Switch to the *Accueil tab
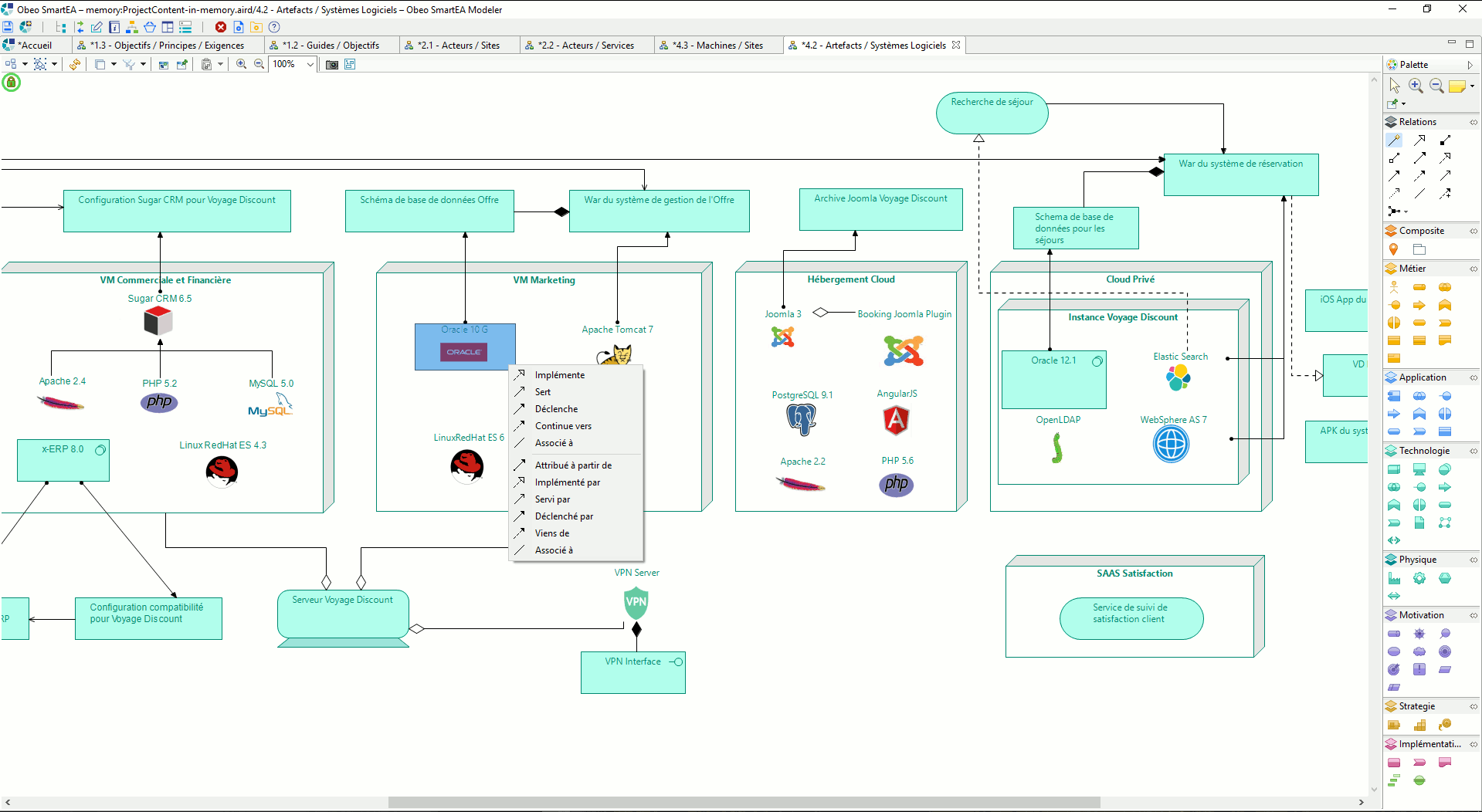Viewport: 1482px width, 812px height. coord(35,46)
